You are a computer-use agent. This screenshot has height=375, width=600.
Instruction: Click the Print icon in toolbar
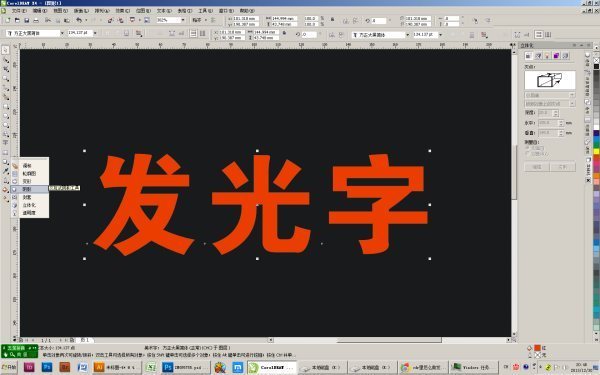pos(36,20)
